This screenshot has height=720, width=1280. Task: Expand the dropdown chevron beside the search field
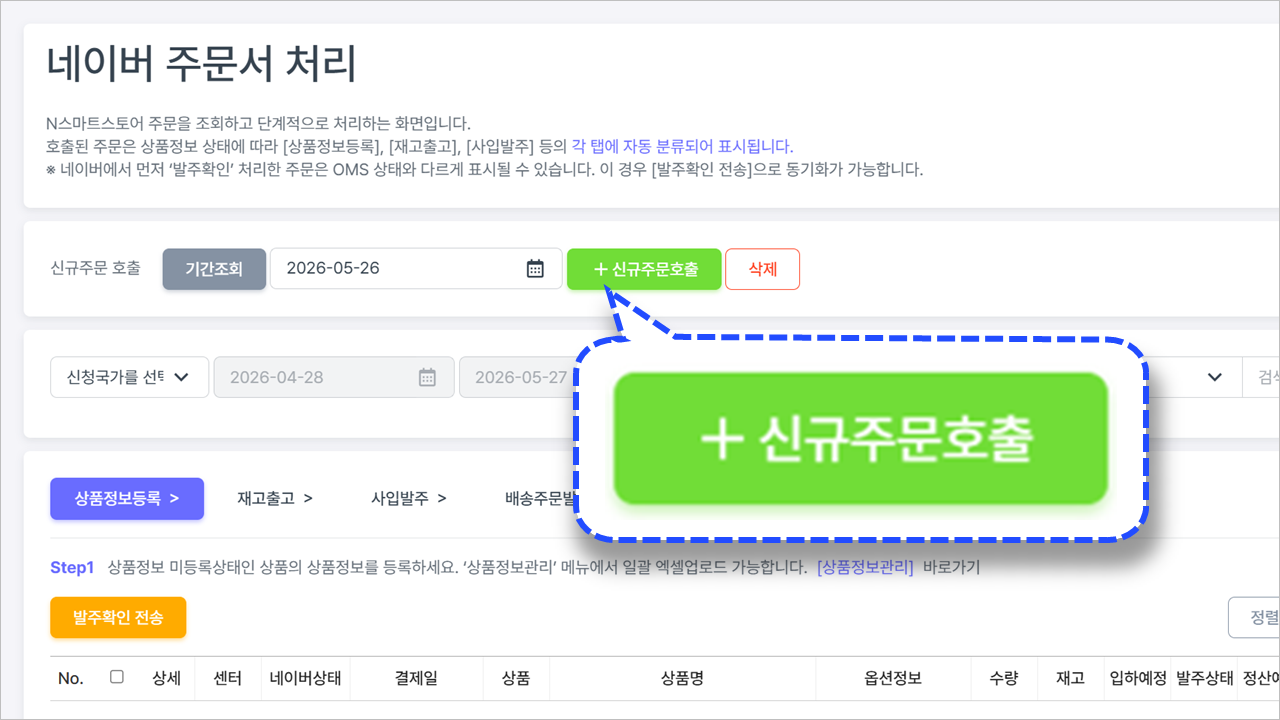point(1215,377)
